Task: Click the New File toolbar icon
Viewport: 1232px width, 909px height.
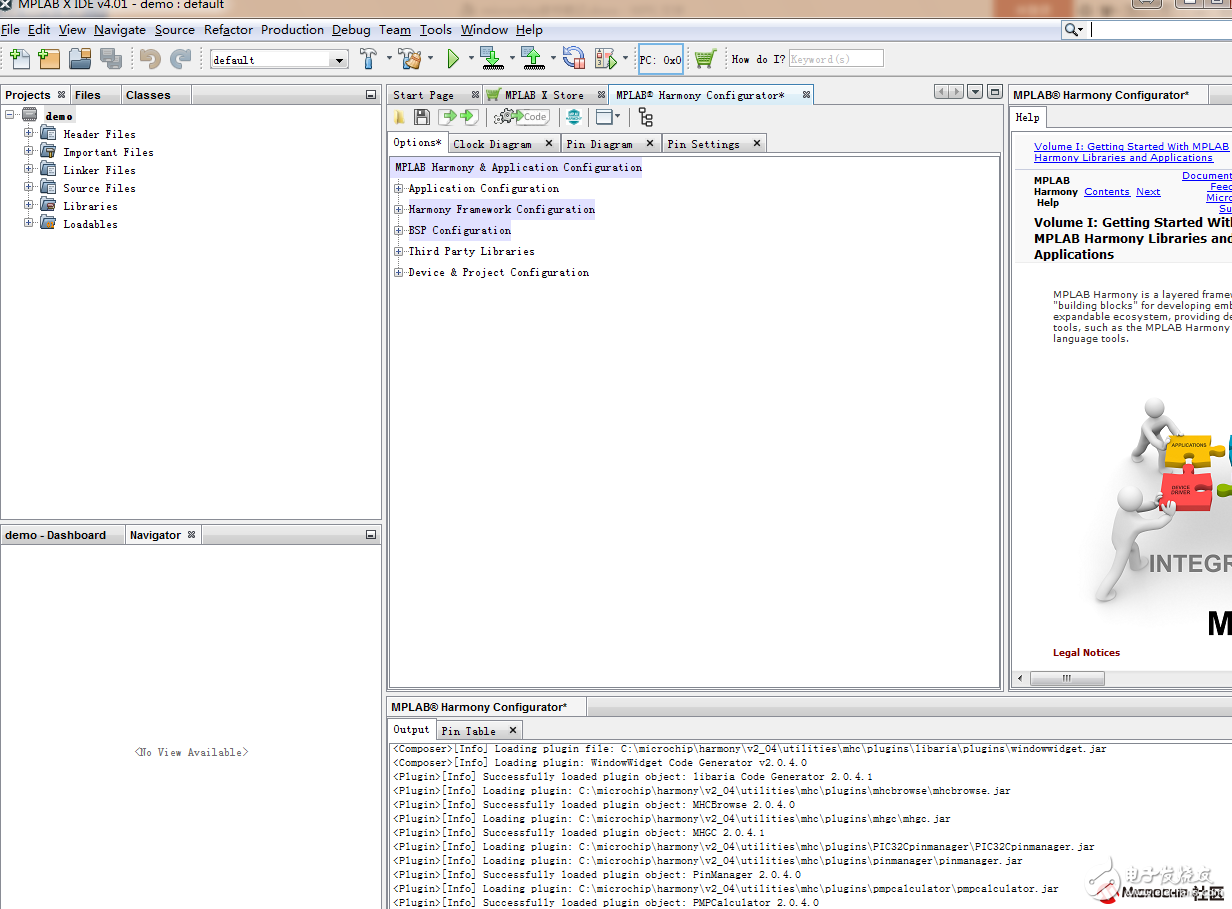Action: (x=19, y=59)
